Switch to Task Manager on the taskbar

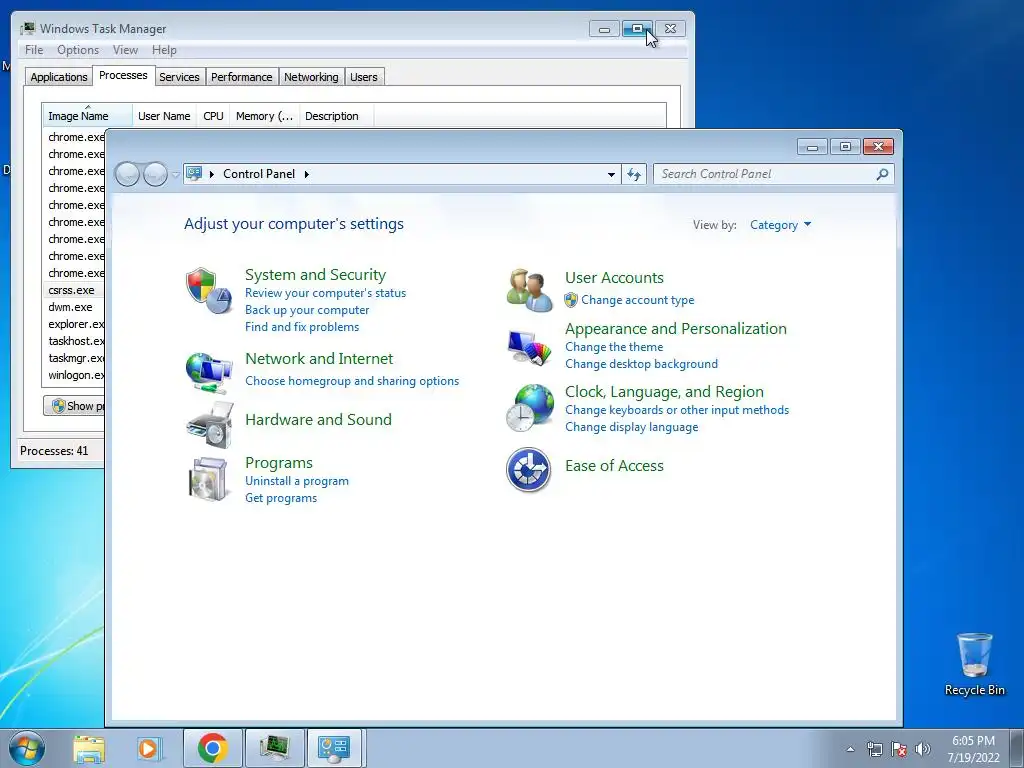[x=274, y=748]
